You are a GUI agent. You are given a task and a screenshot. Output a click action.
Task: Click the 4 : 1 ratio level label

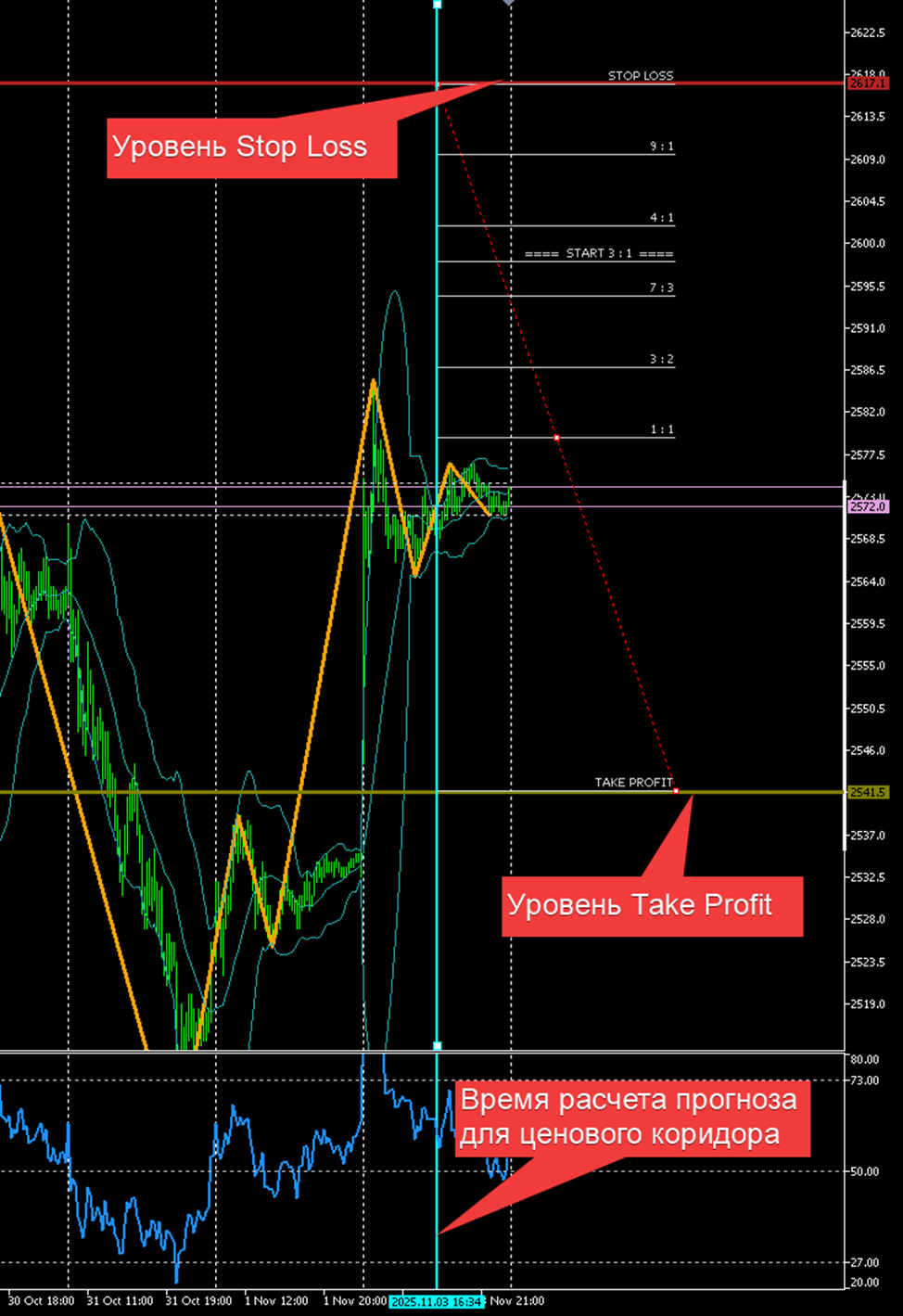[x=661, y=218]
